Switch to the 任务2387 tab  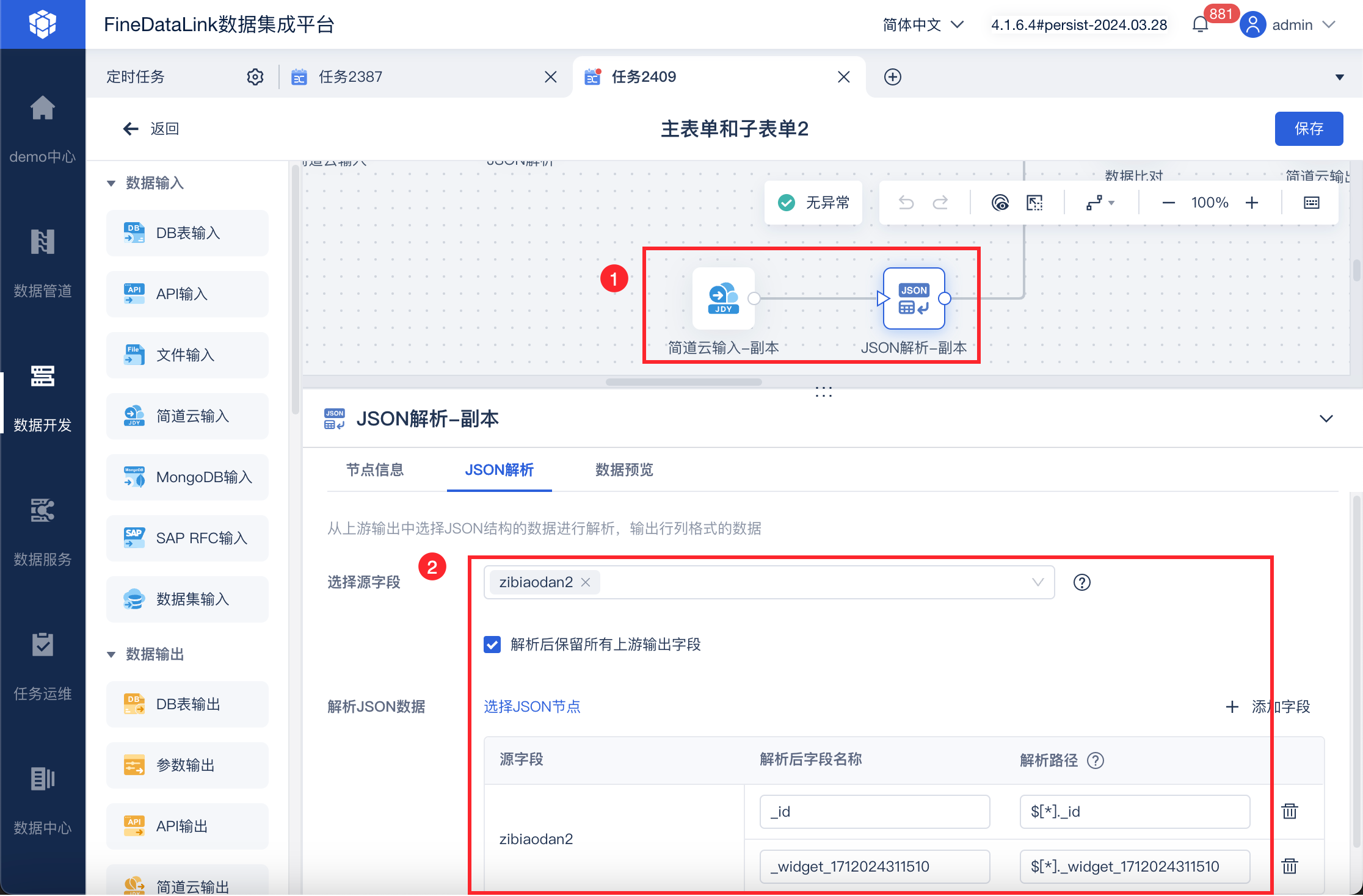(351, 77)
